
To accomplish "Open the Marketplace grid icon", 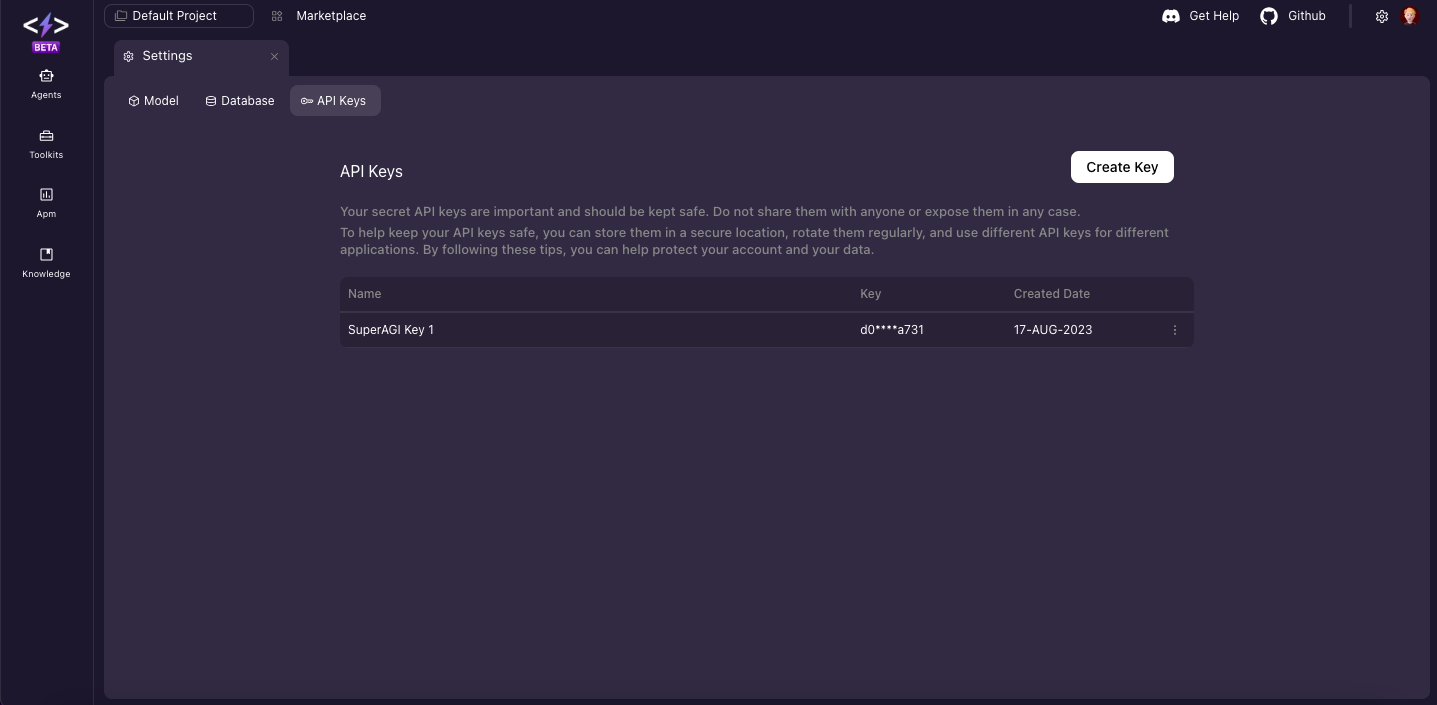I will 277,16.
